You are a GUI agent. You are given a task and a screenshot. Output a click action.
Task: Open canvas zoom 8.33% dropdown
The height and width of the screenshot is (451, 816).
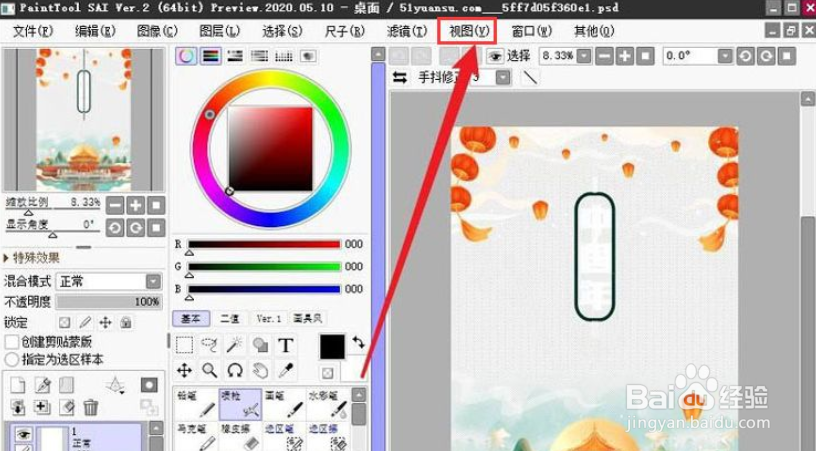pos(584,56)
